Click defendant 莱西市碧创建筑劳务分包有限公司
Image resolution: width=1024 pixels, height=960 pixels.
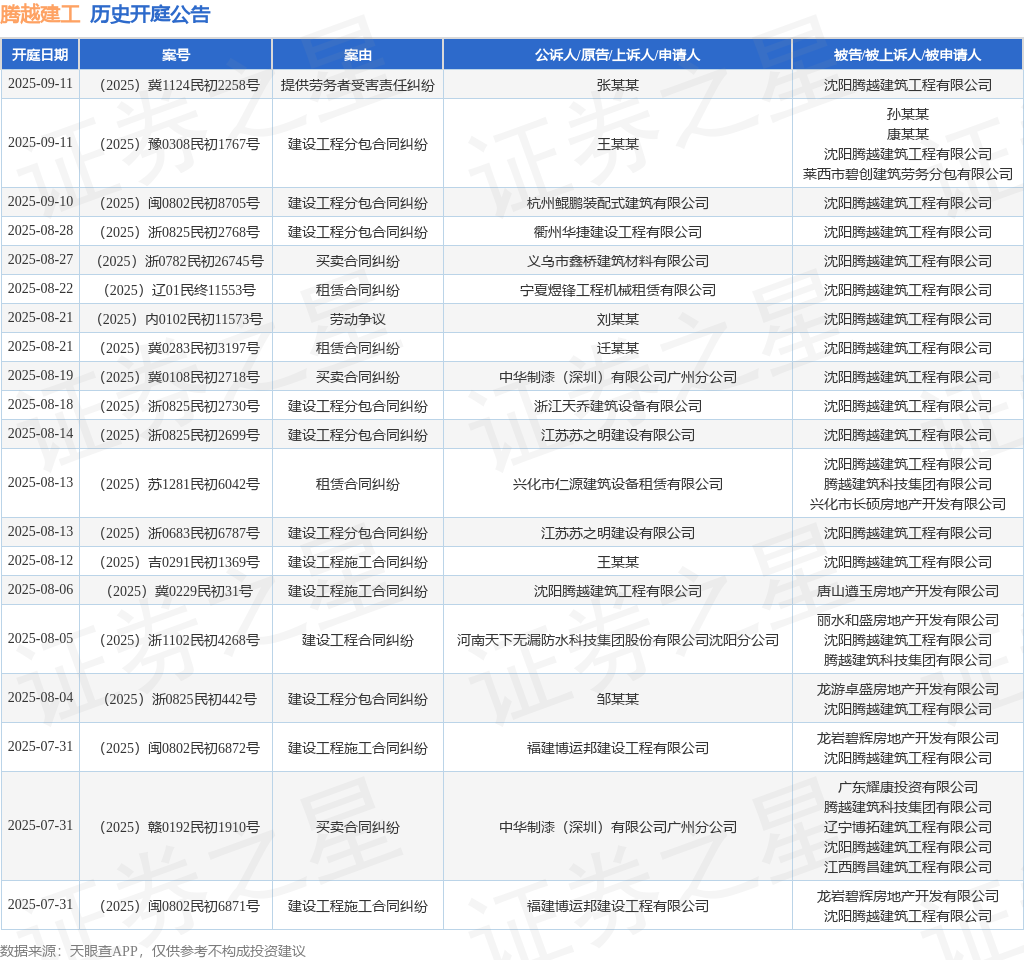coord(908,174)
